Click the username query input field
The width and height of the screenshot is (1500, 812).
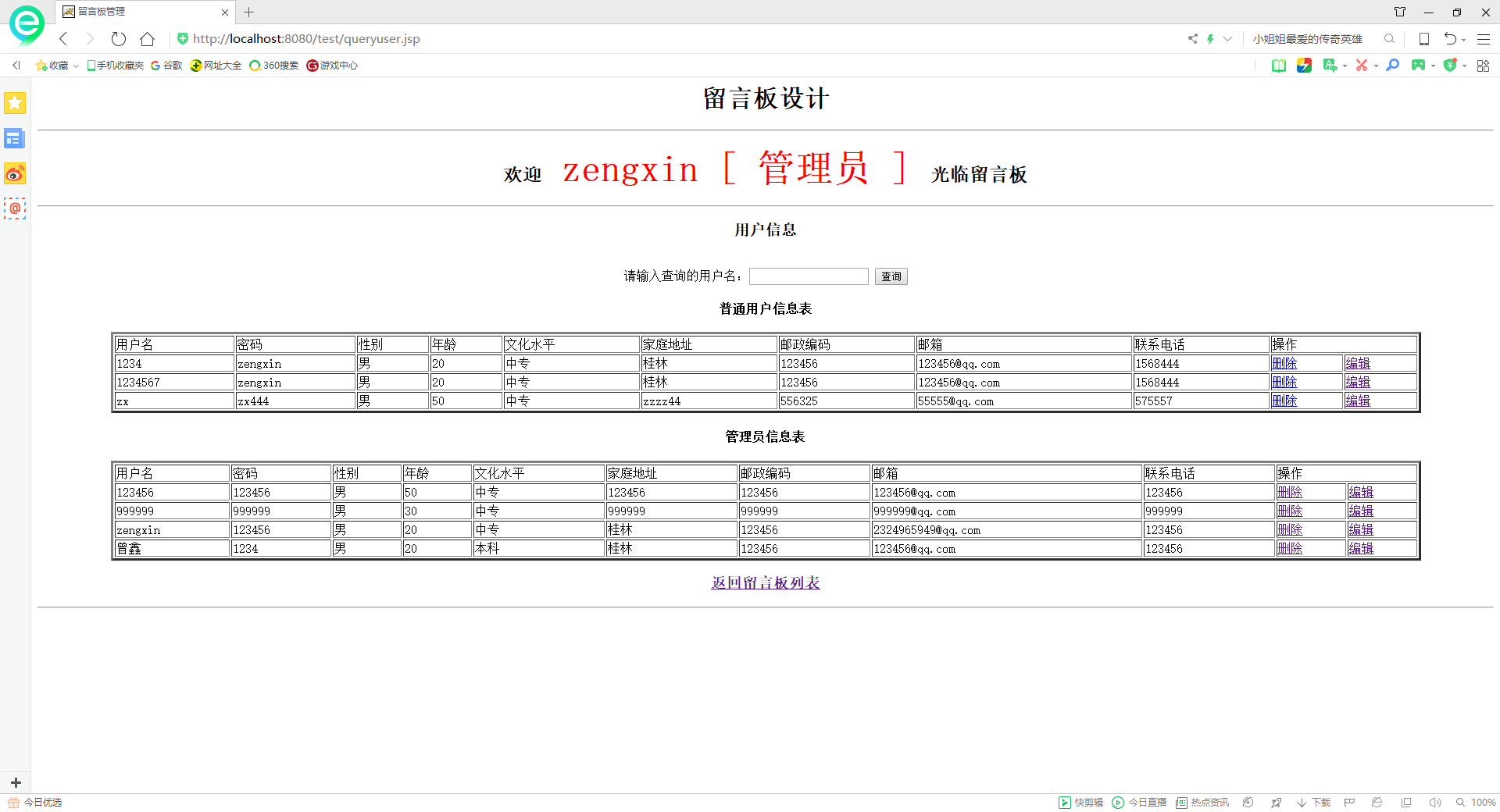pos(809,276)
